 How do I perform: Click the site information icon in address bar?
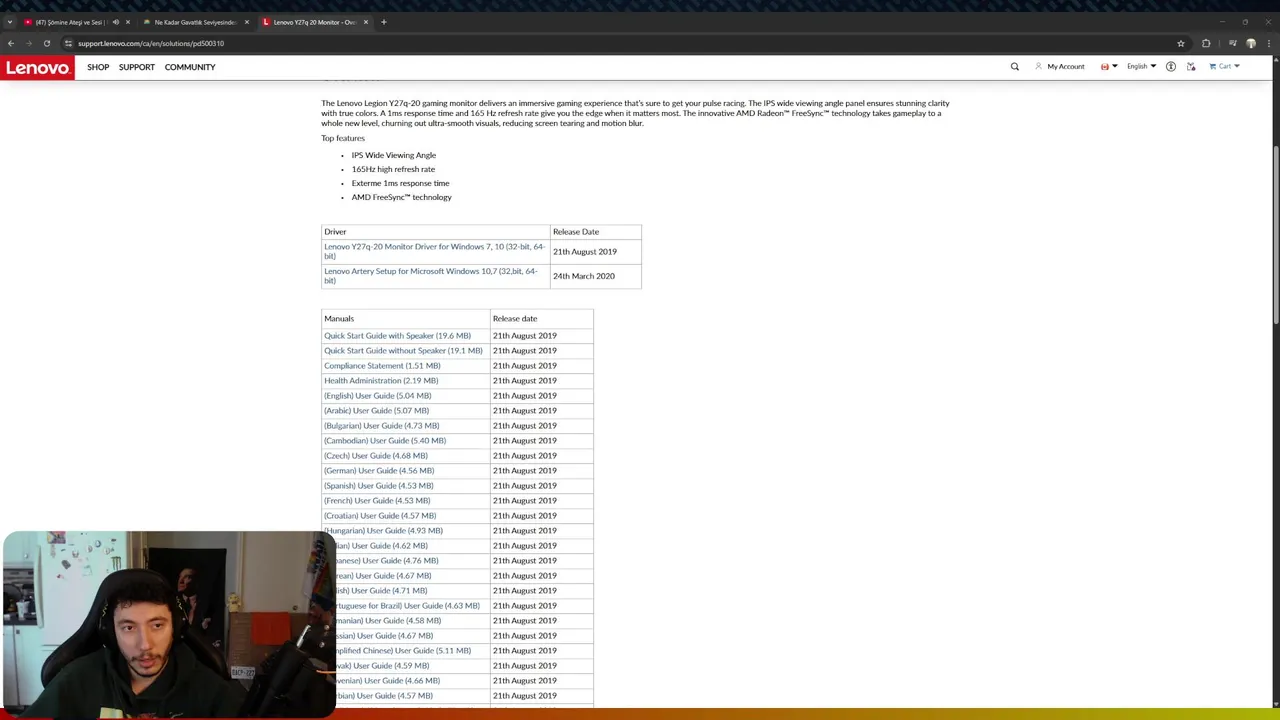coord(68,43)
